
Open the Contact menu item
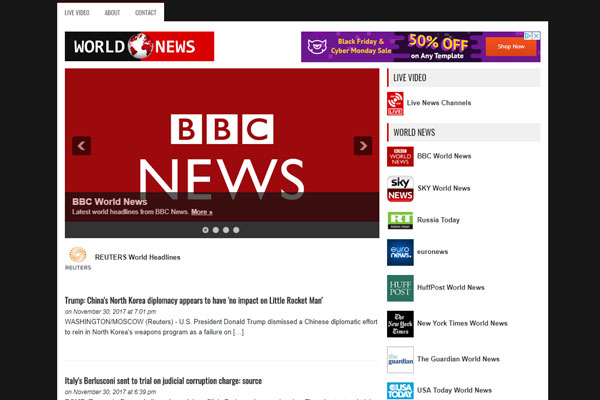(145, 13)
